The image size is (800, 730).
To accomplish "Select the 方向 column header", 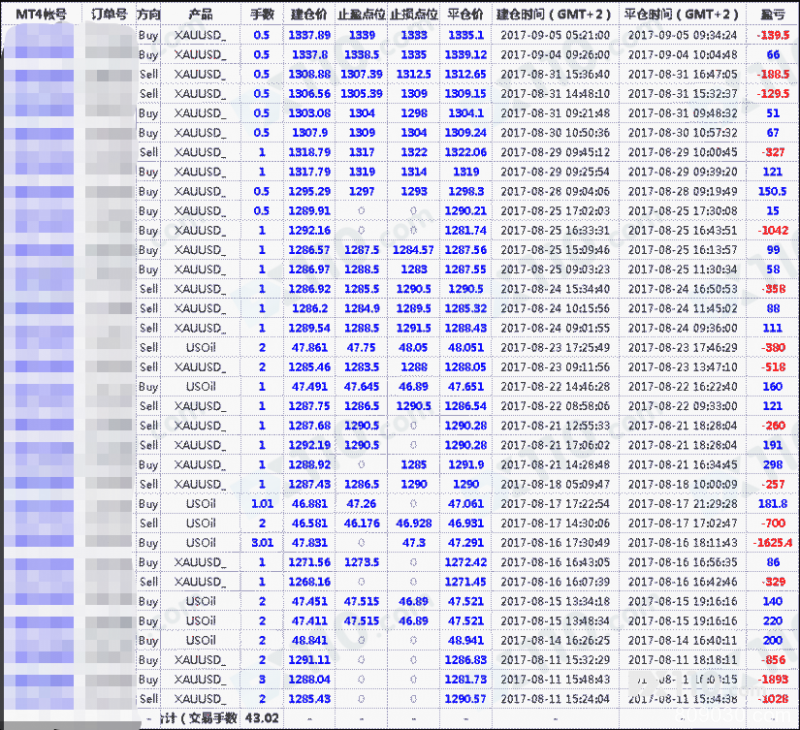I will (x=148, y=14).
